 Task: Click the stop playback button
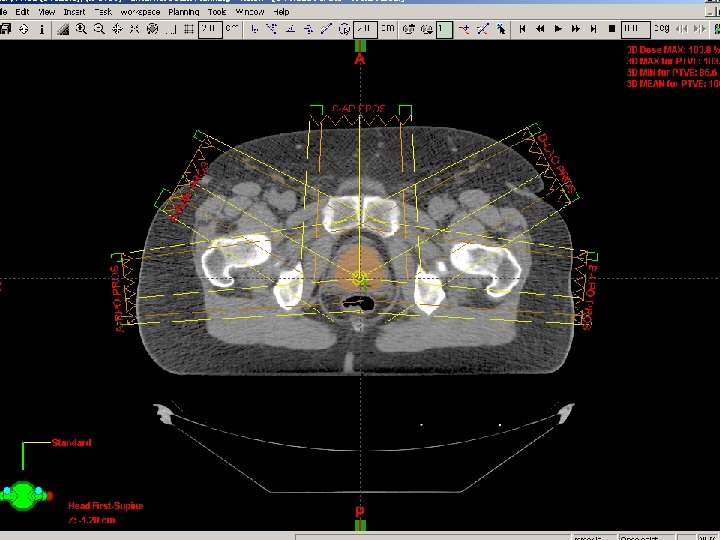click(612, 29)
